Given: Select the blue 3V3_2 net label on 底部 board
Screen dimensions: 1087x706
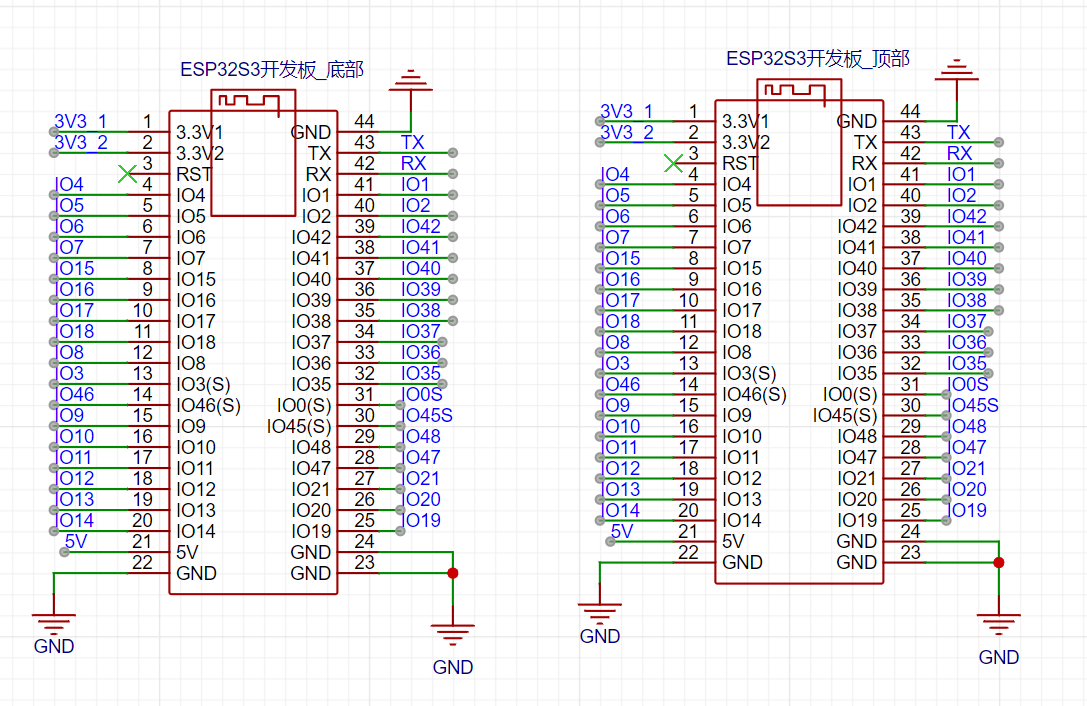Looking at the screenshot, I should click(x=81, y=142).
